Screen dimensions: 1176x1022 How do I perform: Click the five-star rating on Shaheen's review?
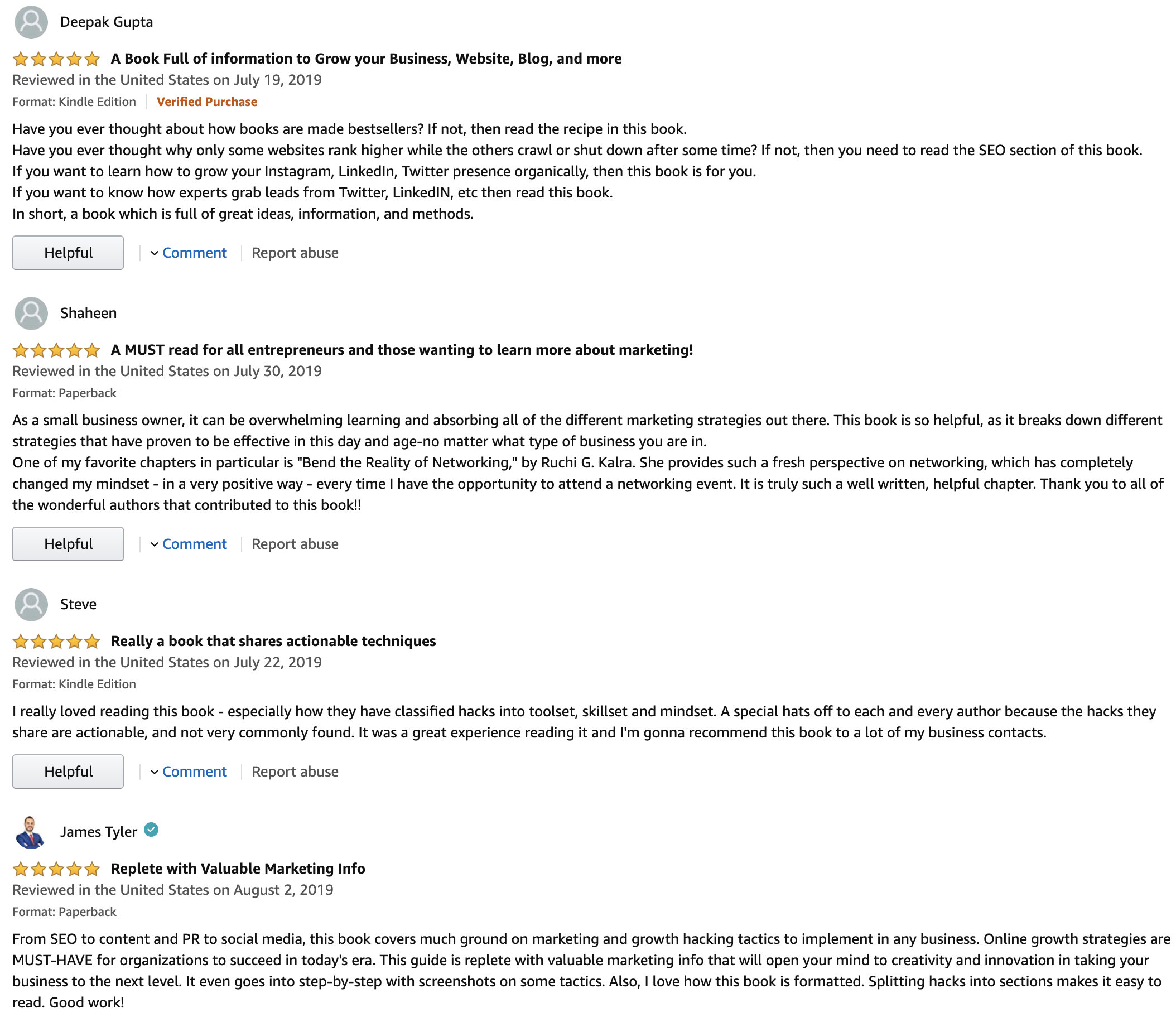(56, 350)
